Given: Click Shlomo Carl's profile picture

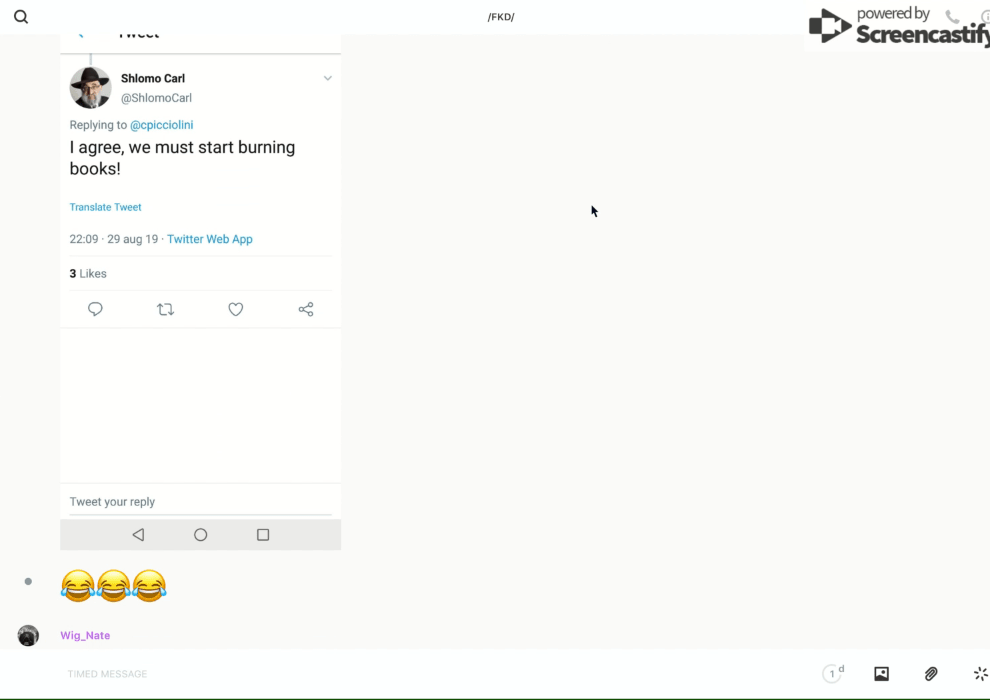Looking at the screenshot, I should click(90, 88).
